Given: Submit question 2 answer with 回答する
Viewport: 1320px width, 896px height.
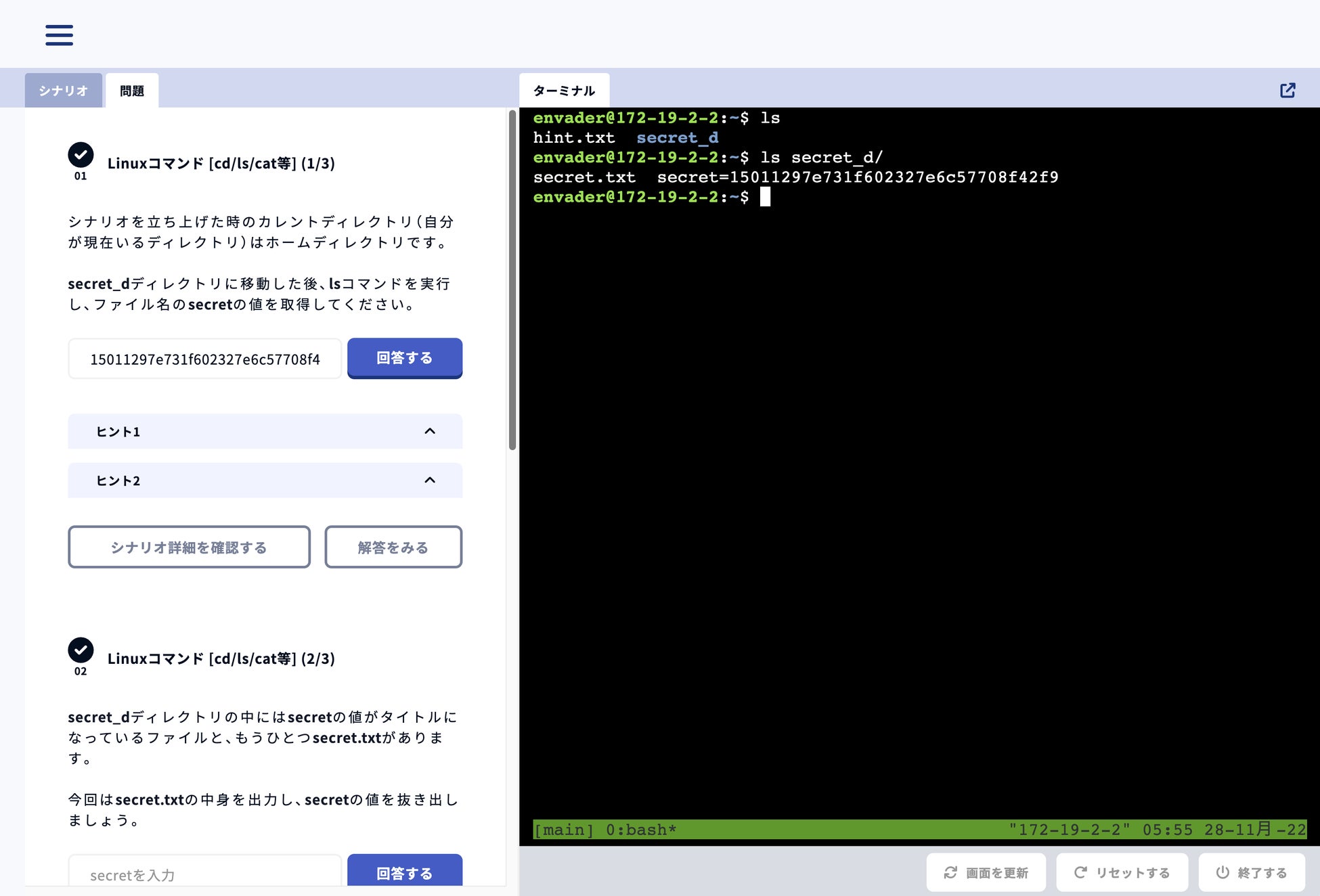Looking at the screenshot, I should (405, 872).
